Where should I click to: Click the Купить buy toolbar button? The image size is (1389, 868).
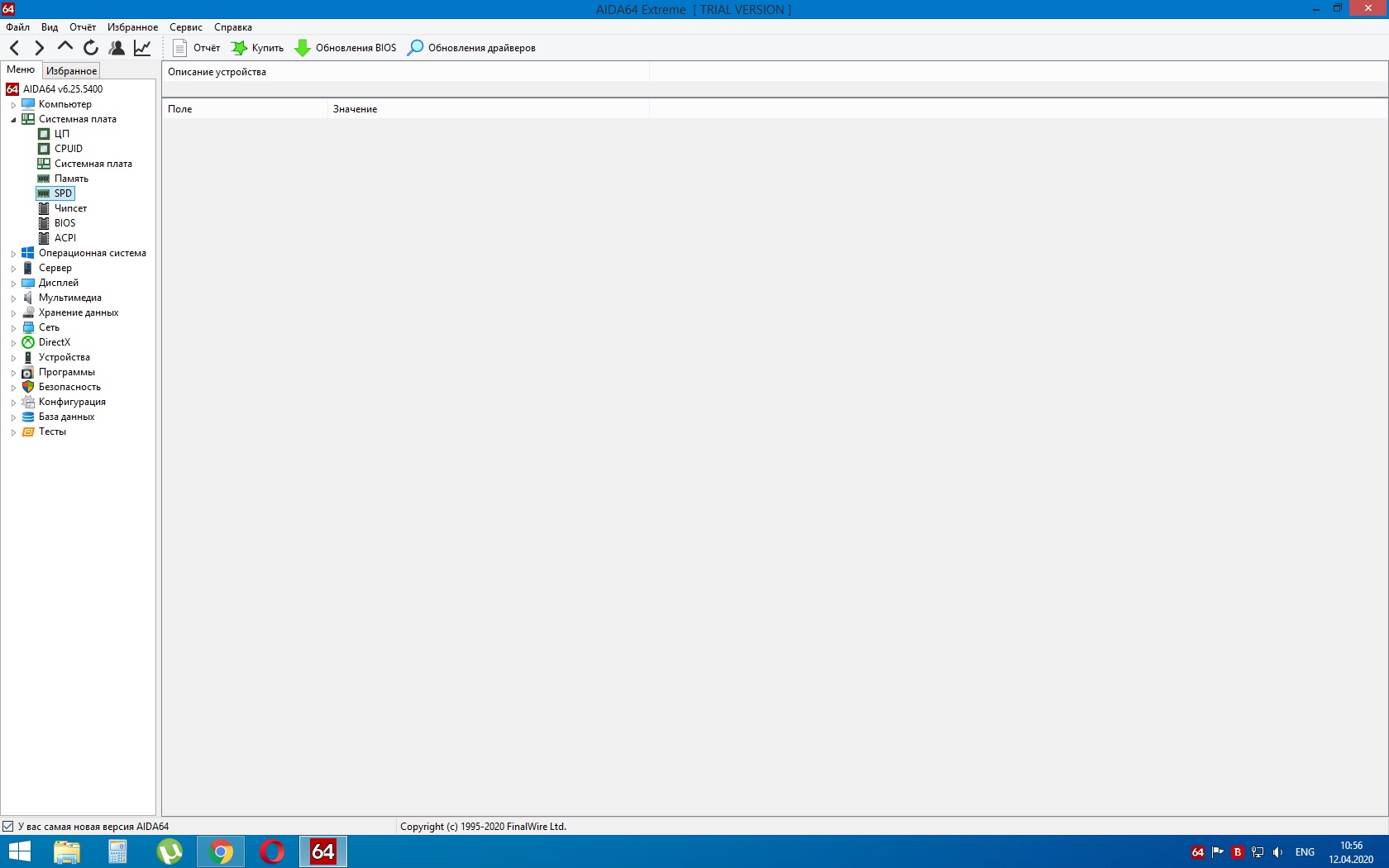pyautogui.click(x=257, y=48)
